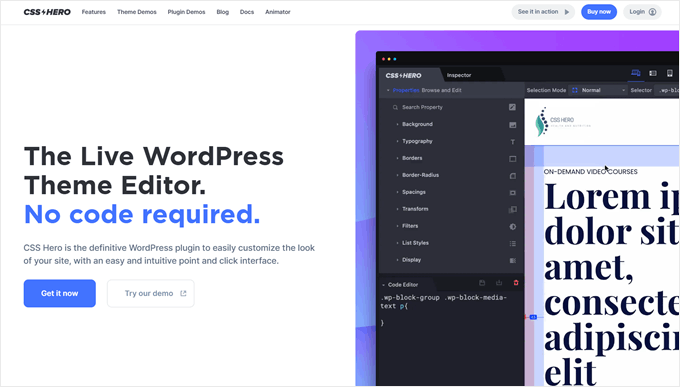Click the download icon in Code Editor bar
Viewport: 680px width, 387px height.
click(499, 283)
